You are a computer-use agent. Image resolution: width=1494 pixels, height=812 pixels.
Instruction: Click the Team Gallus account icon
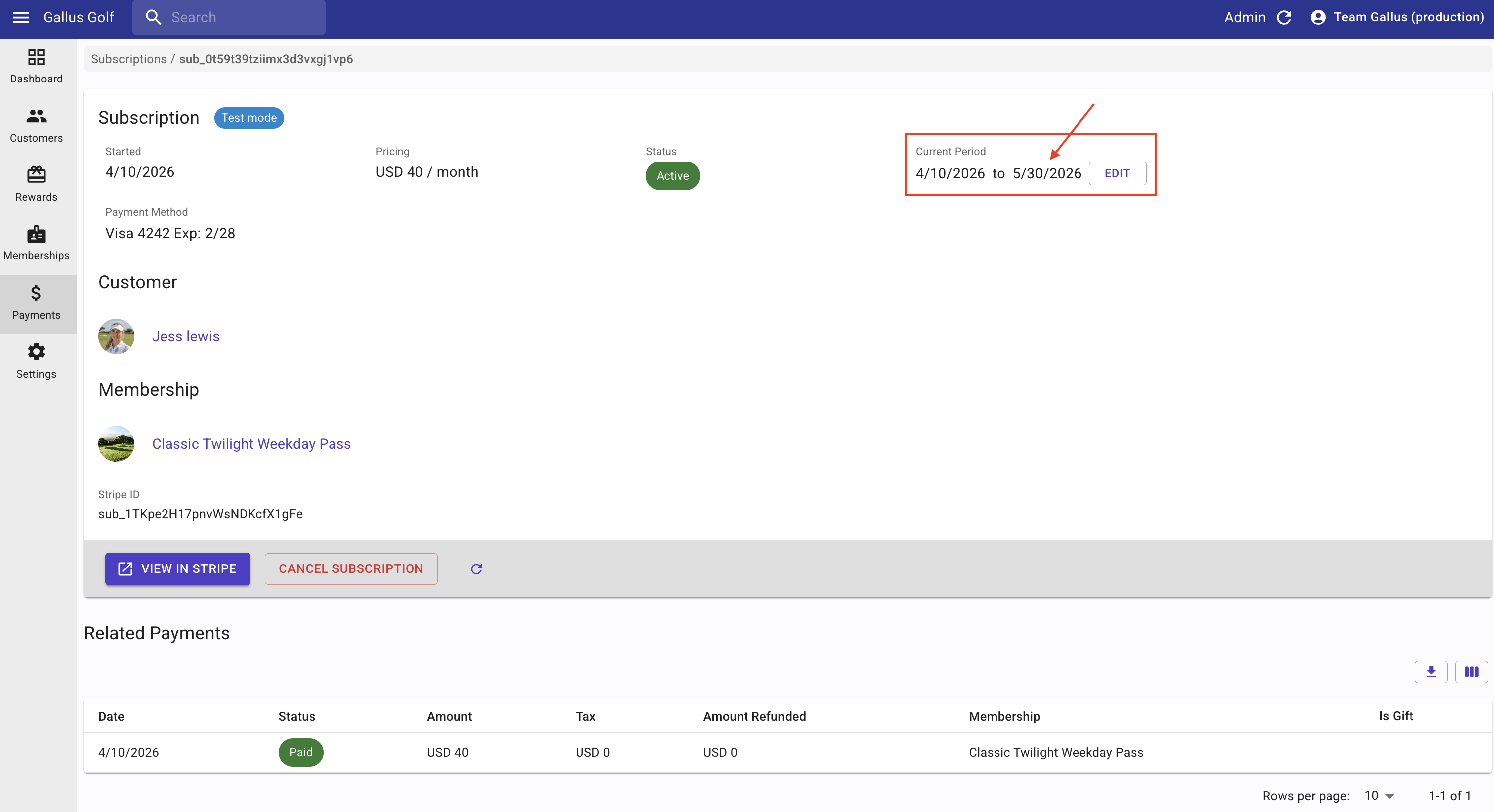tap(1318, 17)
